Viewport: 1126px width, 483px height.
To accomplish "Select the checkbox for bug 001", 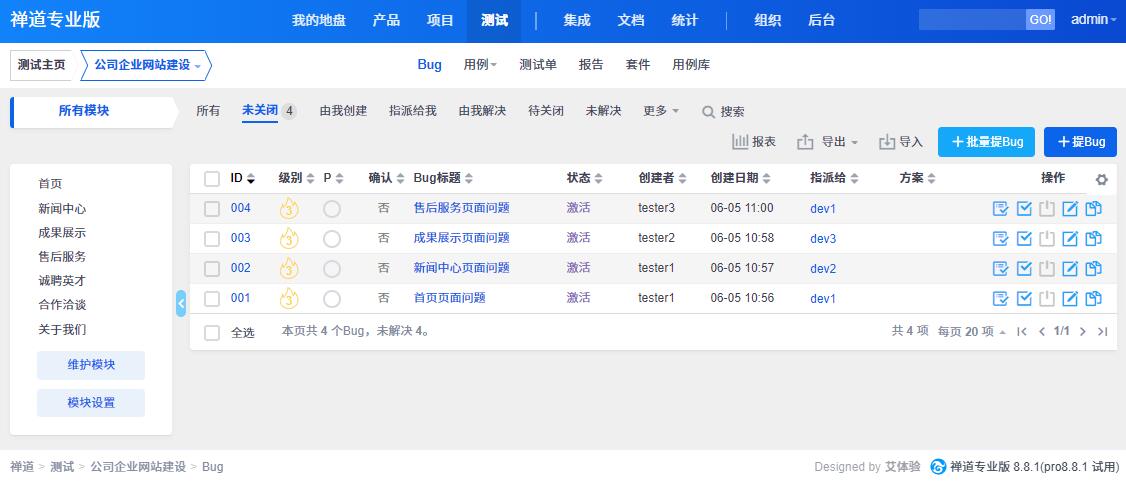I will pyautogui.click(x=212, y=299).
